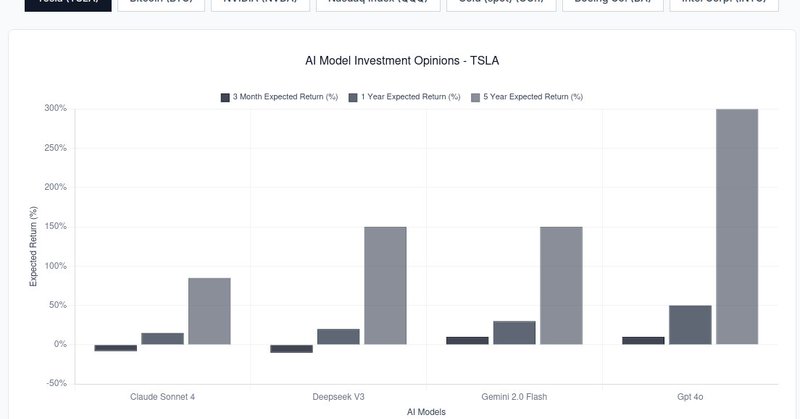The image size is (800, 419).
Task: Click Gemini 2.0 Flash's 3 month bar
Action: [x=467, y=340]
